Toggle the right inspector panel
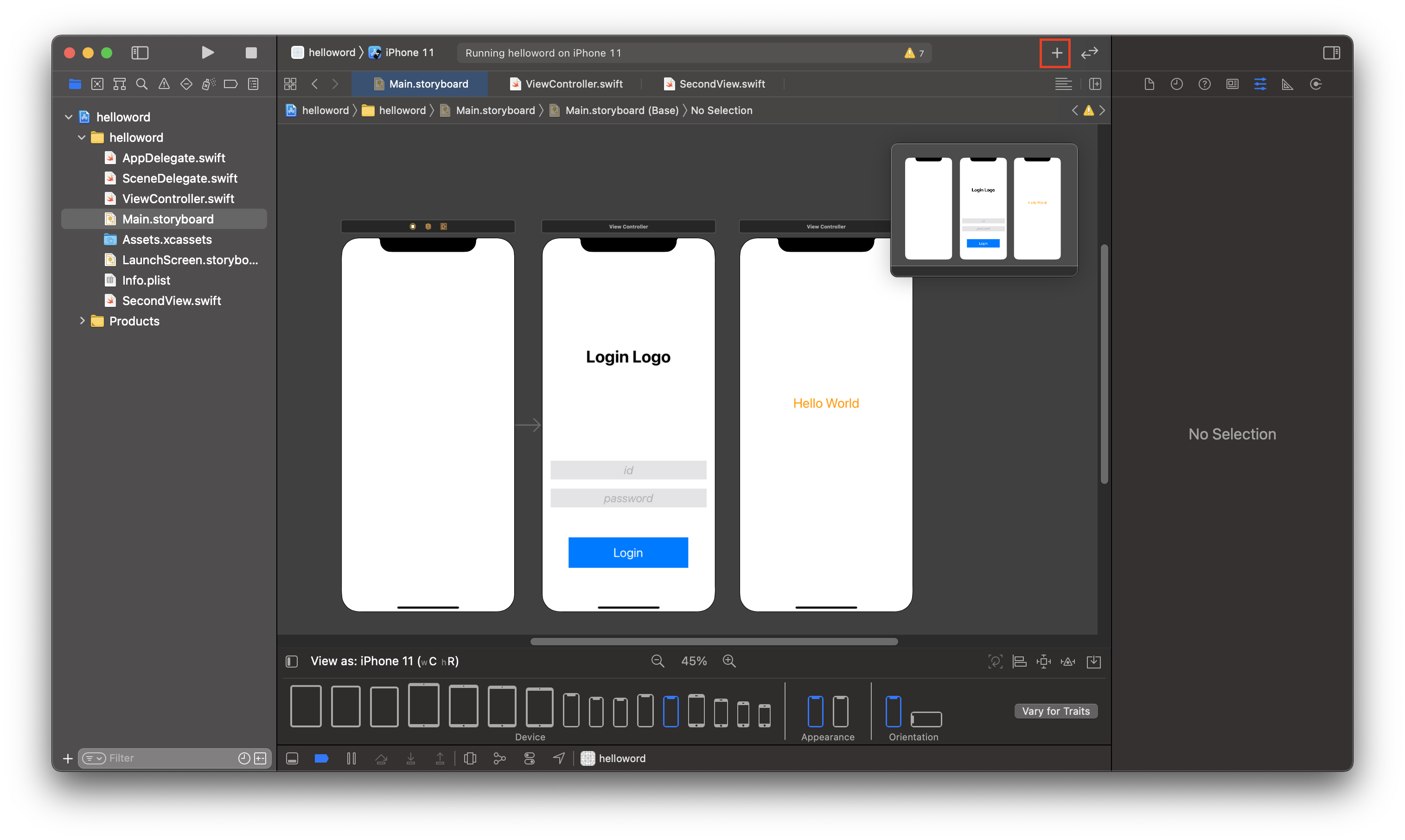Image resolution: width=1405 pixels, height=840 pixels. click(1331, 53)
